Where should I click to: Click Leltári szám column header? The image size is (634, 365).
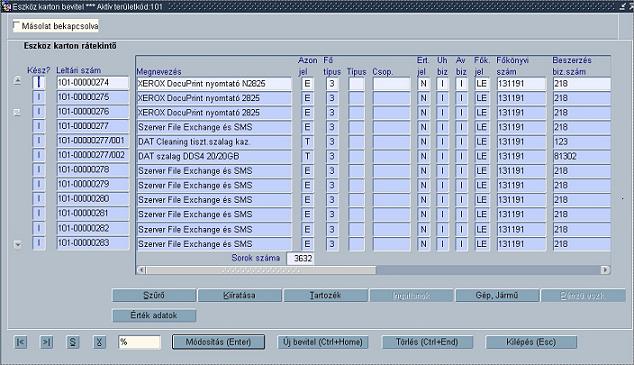(x=78, y=70)
